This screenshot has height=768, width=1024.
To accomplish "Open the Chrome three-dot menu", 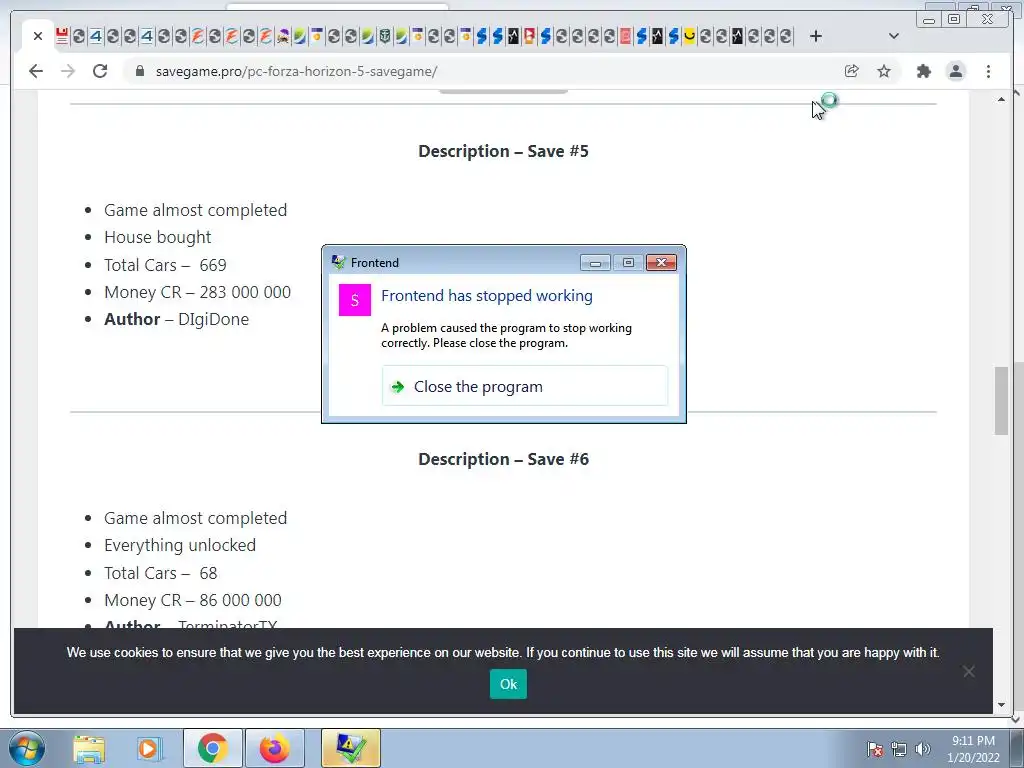I will (x=988, y=71).
